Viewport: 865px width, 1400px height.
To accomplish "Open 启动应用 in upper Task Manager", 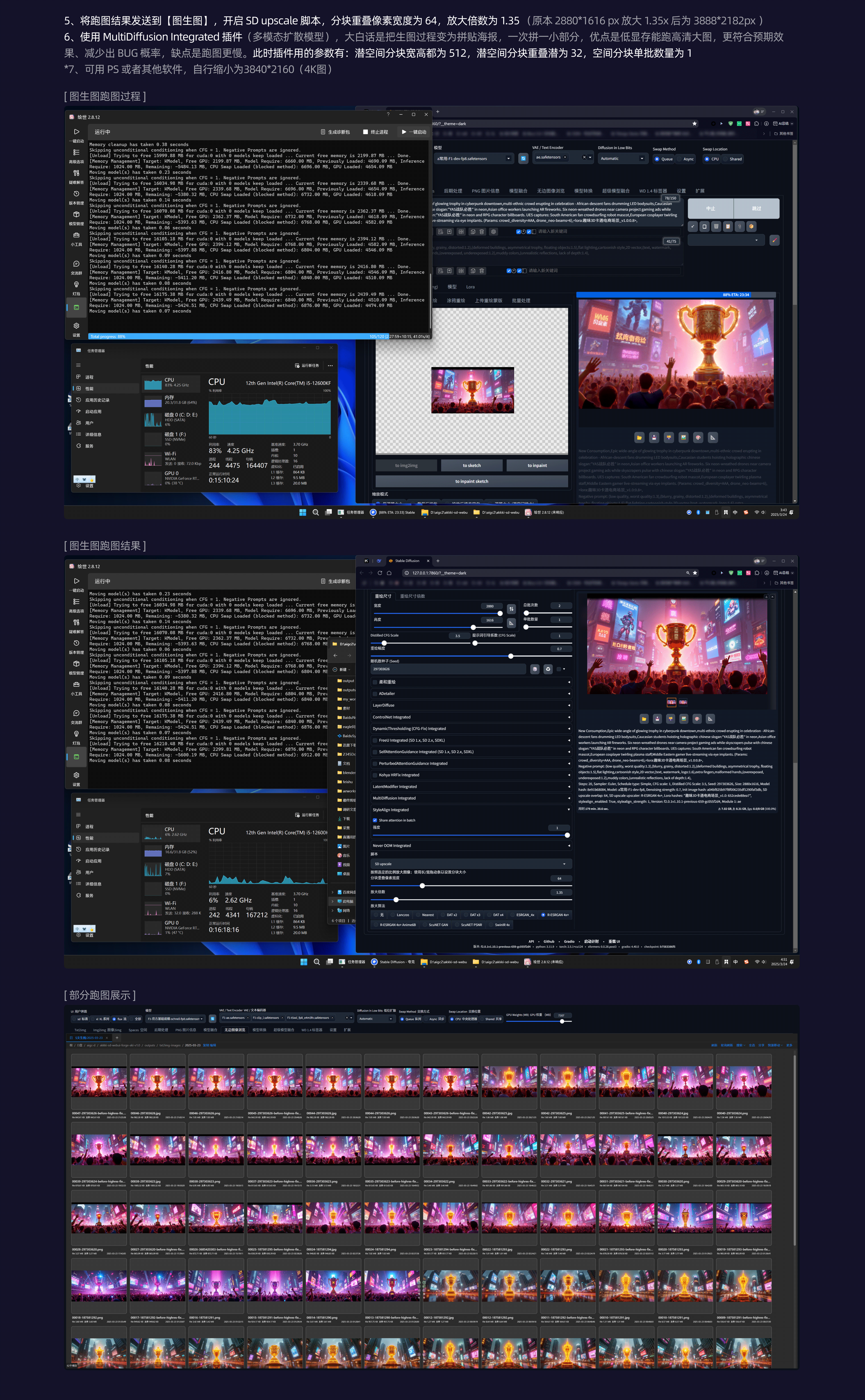I will pyautogui.click(x=93, y=412).
